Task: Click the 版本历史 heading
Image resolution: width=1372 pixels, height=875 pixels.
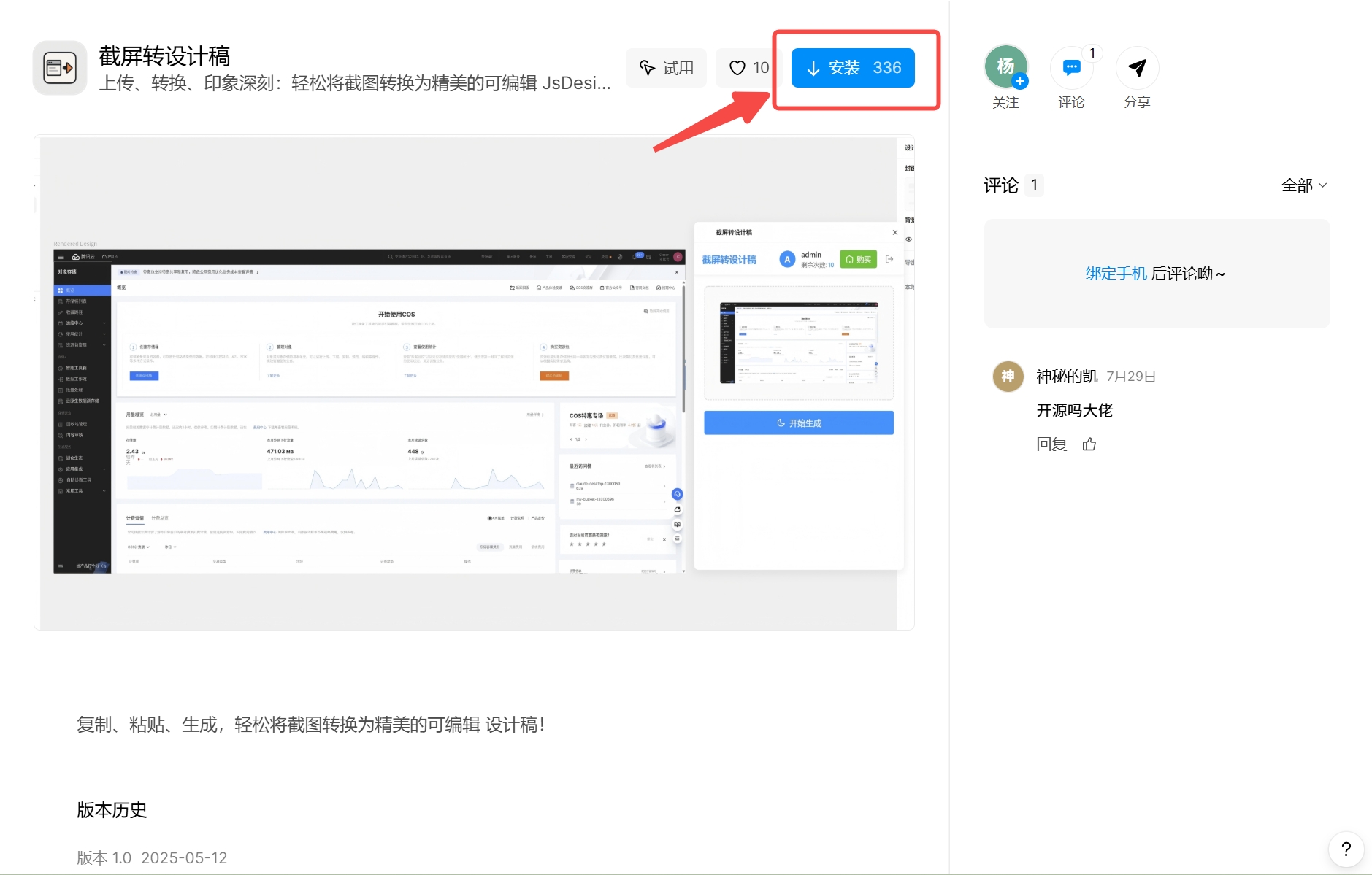Action: [112, 810]
